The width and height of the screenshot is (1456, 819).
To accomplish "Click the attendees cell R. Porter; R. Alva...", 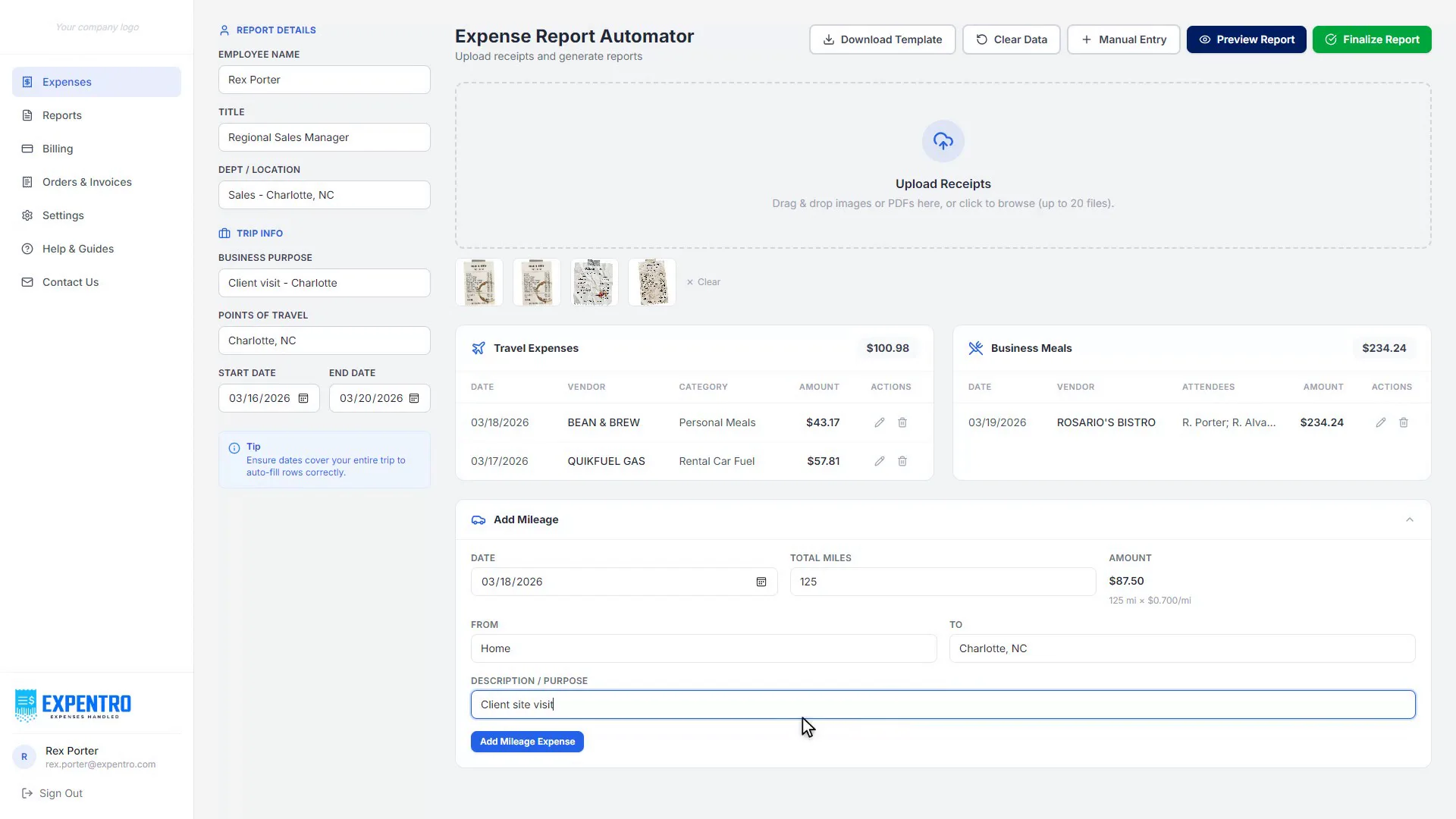I will coord(1228,422).
